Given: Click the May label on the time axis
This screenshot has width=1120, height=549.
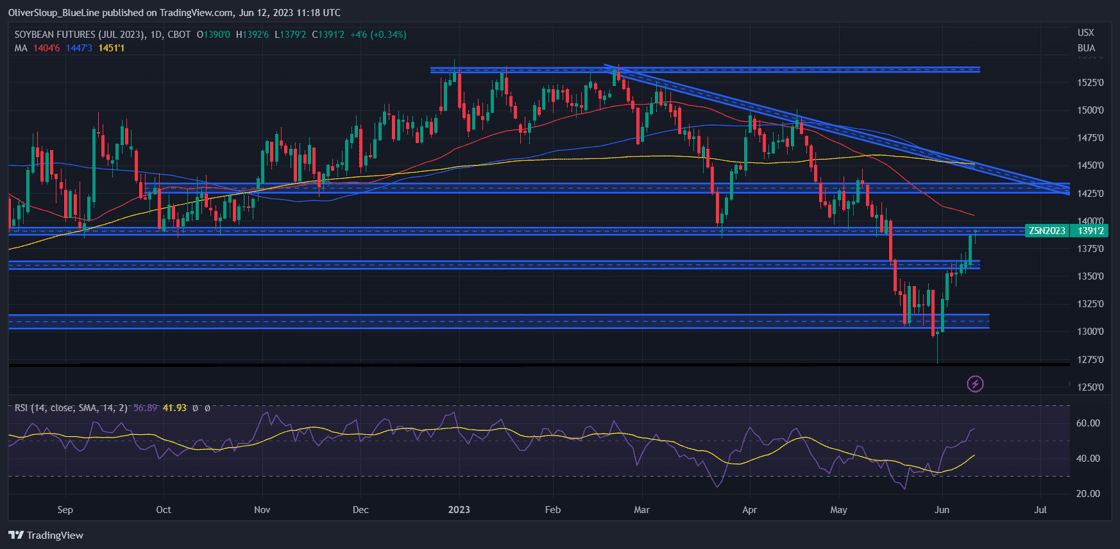Looking at the screenshot, I should coord(839,510).
